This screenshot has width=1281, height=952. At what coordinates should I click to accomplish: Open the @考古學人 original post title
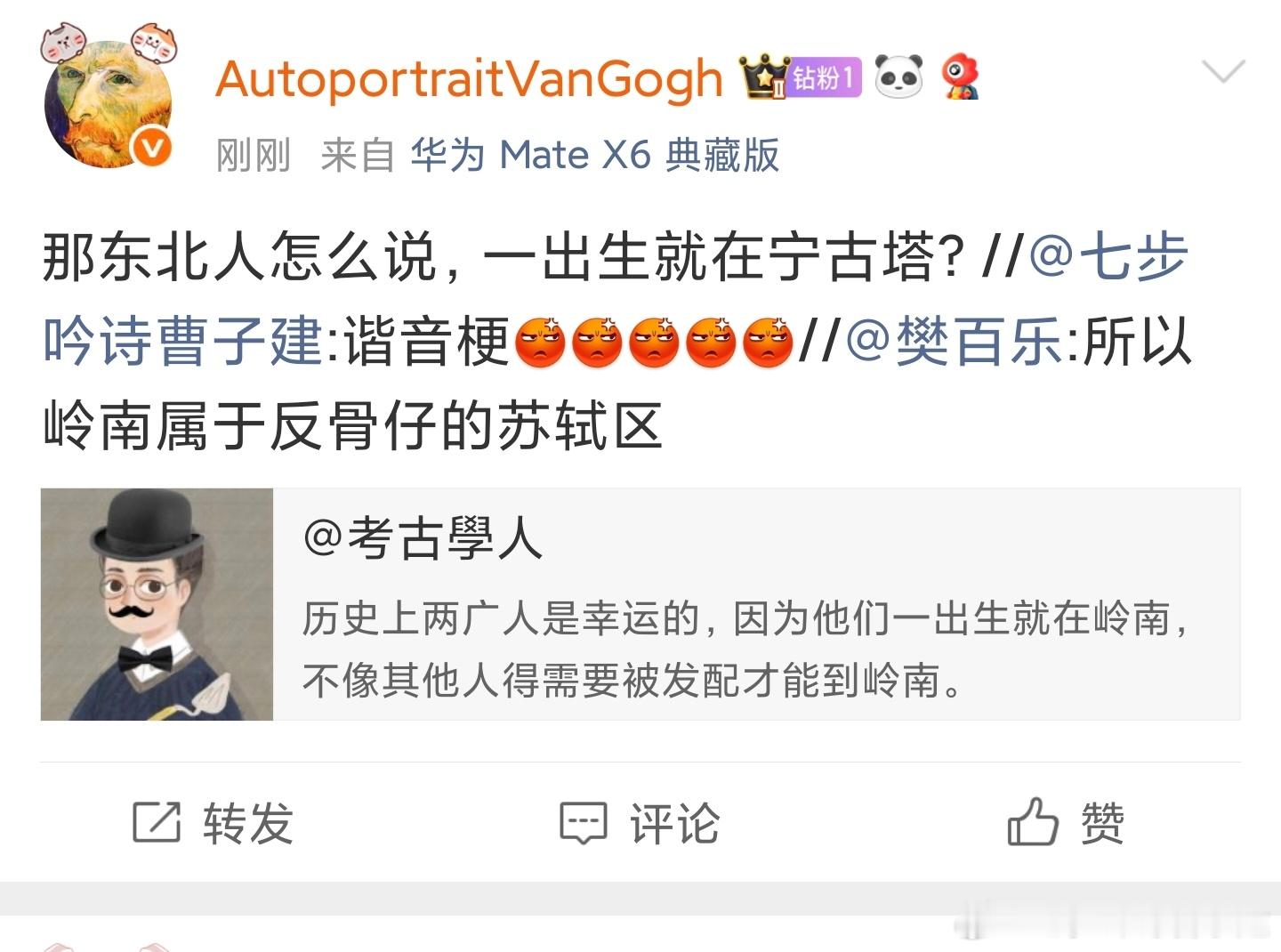point(423,538)
